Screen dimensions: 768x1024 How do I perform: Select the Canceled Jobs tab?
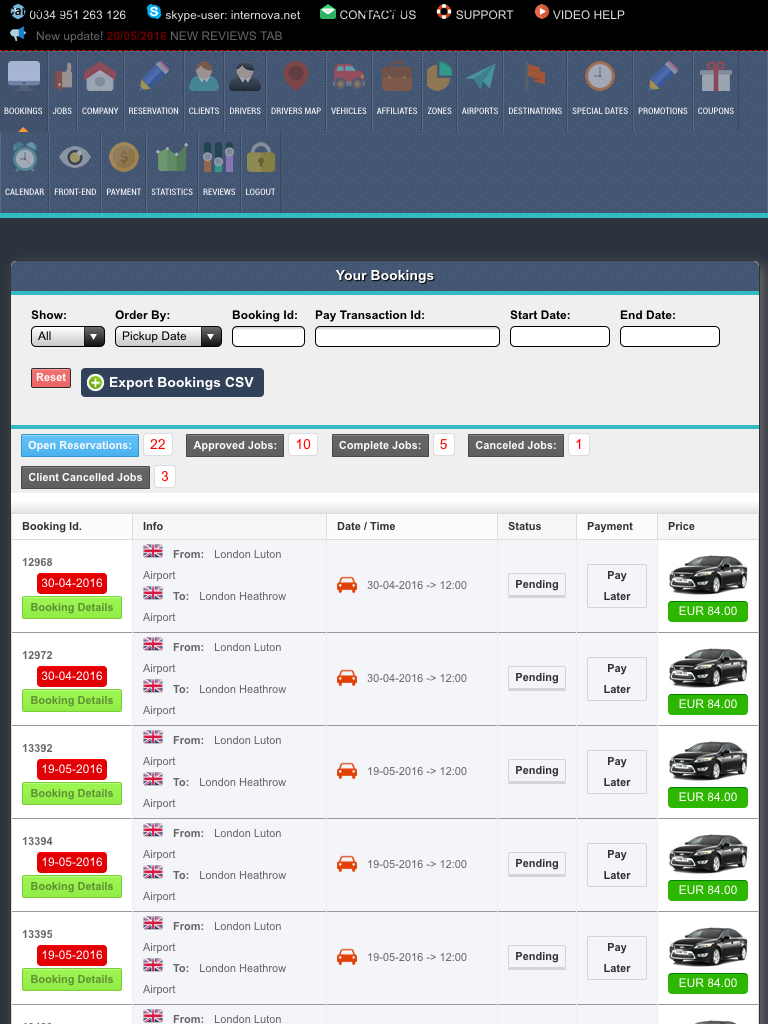(516, 445)
